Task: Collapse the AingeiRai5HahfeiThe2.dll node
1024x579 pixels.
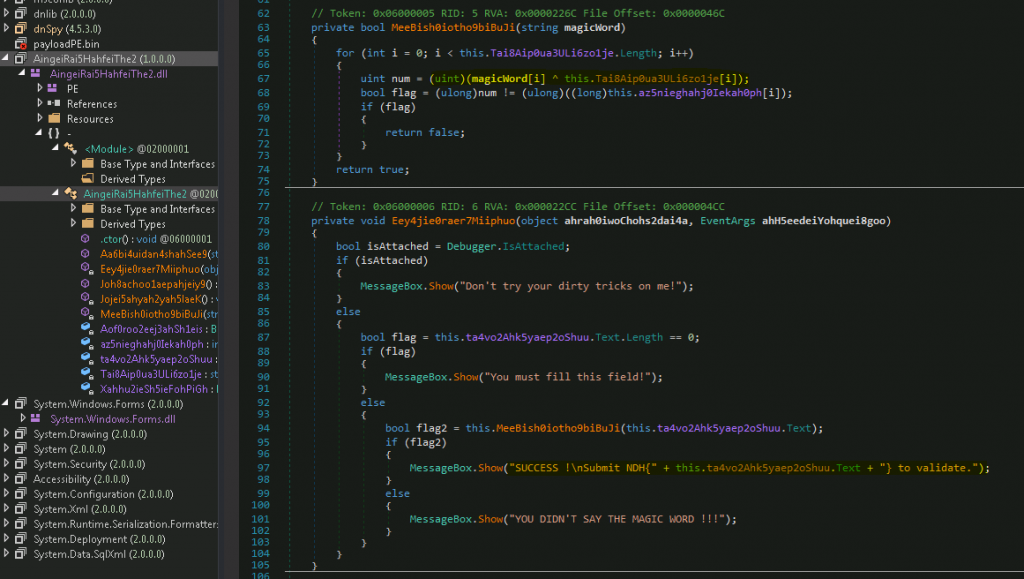Action: coord(21,73)
